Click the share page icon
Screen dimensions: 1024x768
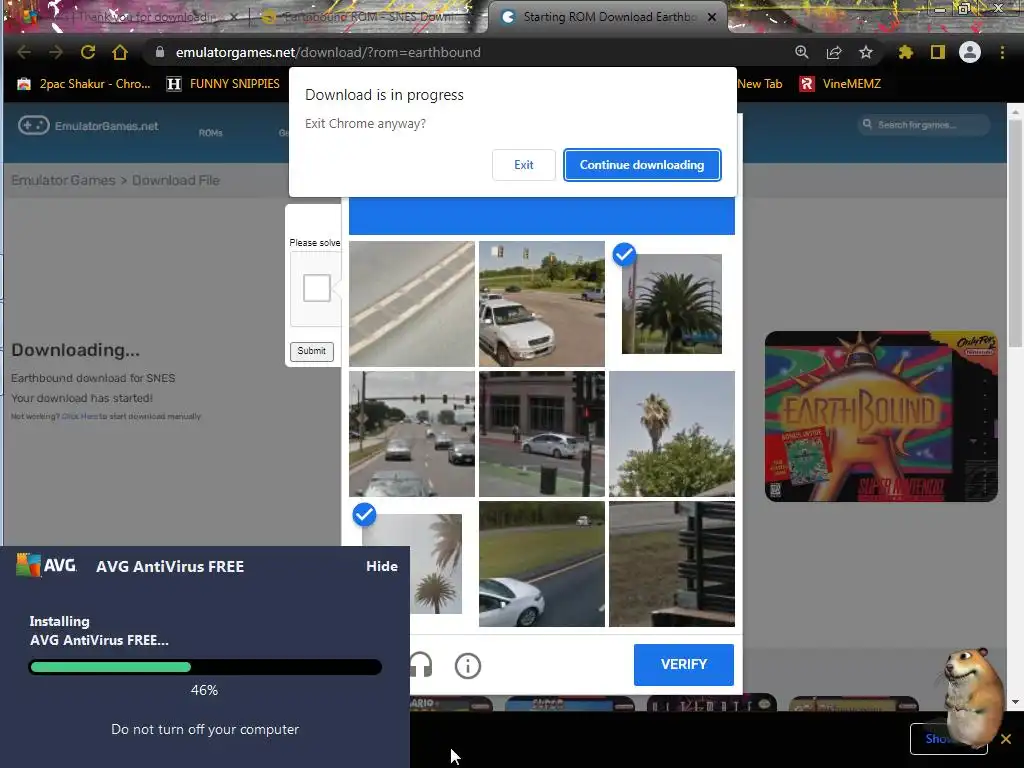(834, 52)
